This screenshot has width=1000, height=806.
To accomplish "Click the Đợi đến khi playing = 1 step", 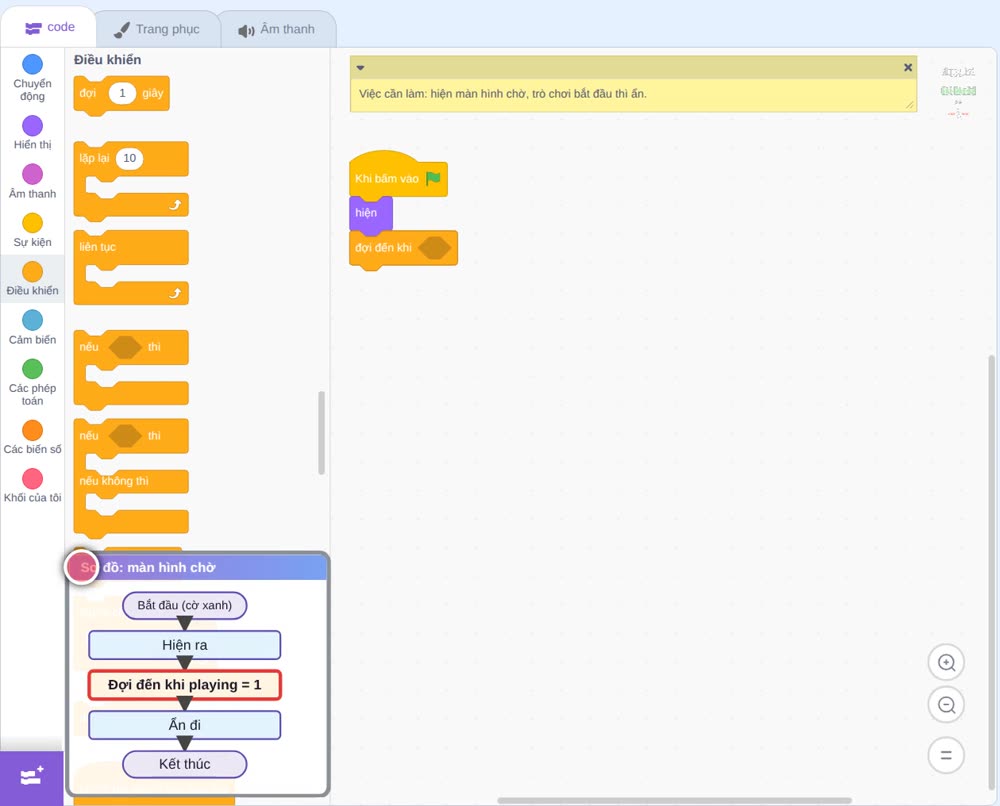I will click(184, 685).
